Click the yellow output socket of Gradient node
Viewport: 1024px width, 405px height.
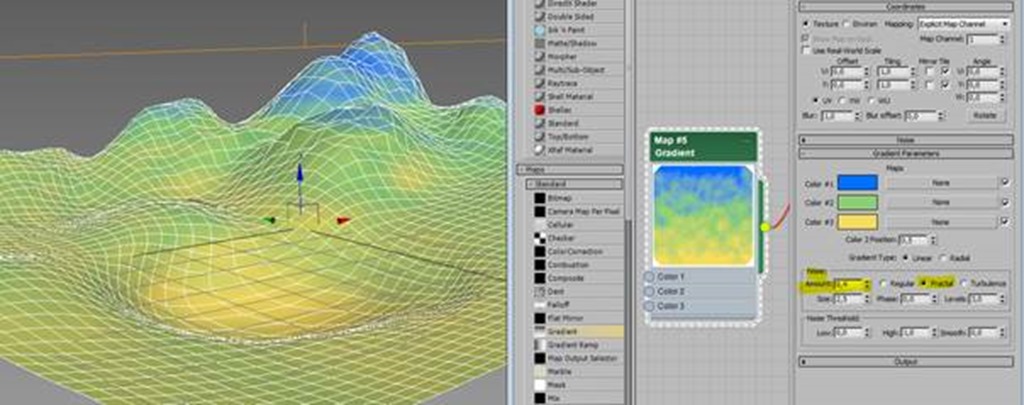[765, 227]
